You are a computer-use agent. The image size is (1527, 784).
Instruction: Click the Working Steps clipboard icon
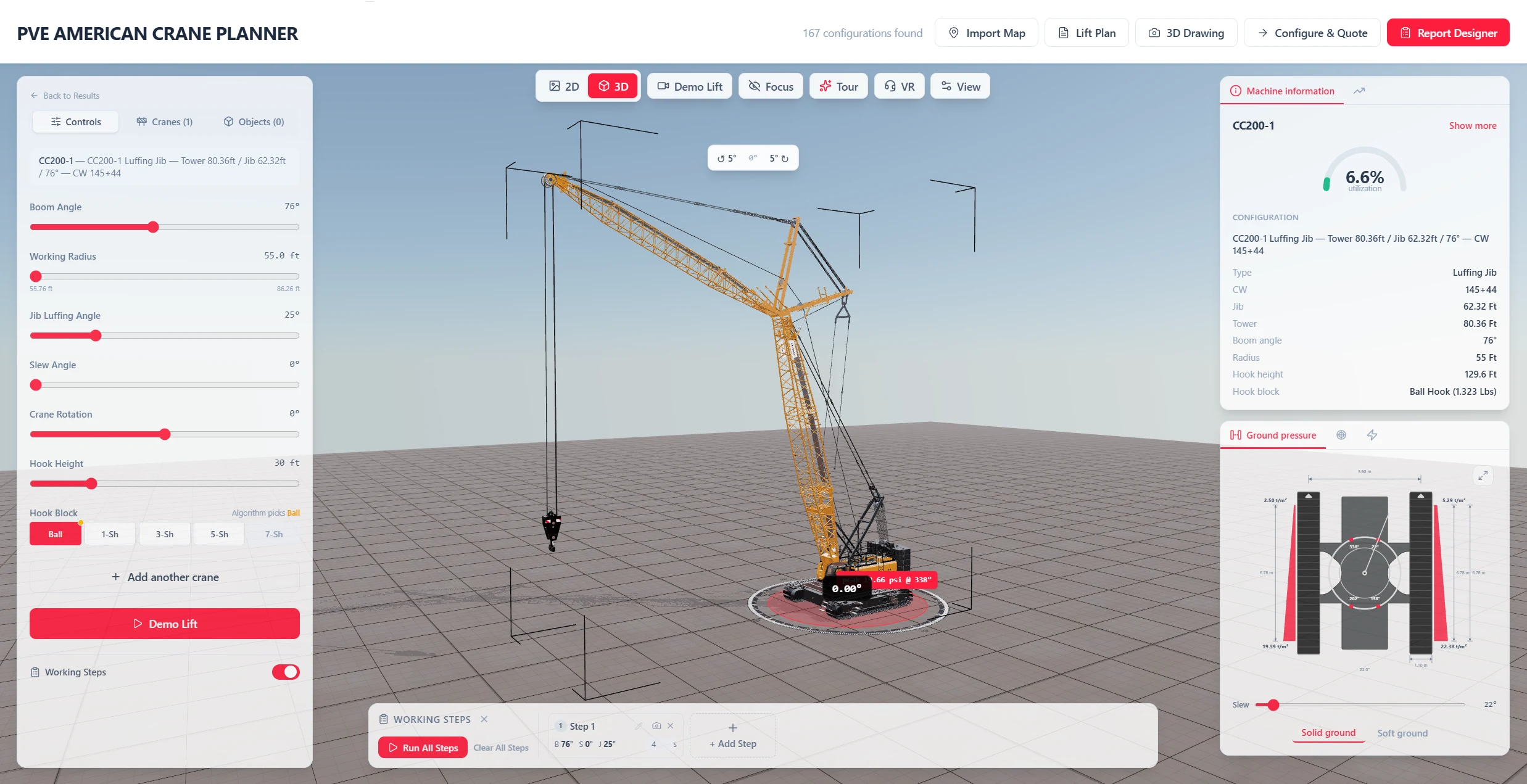click(35, 672)
